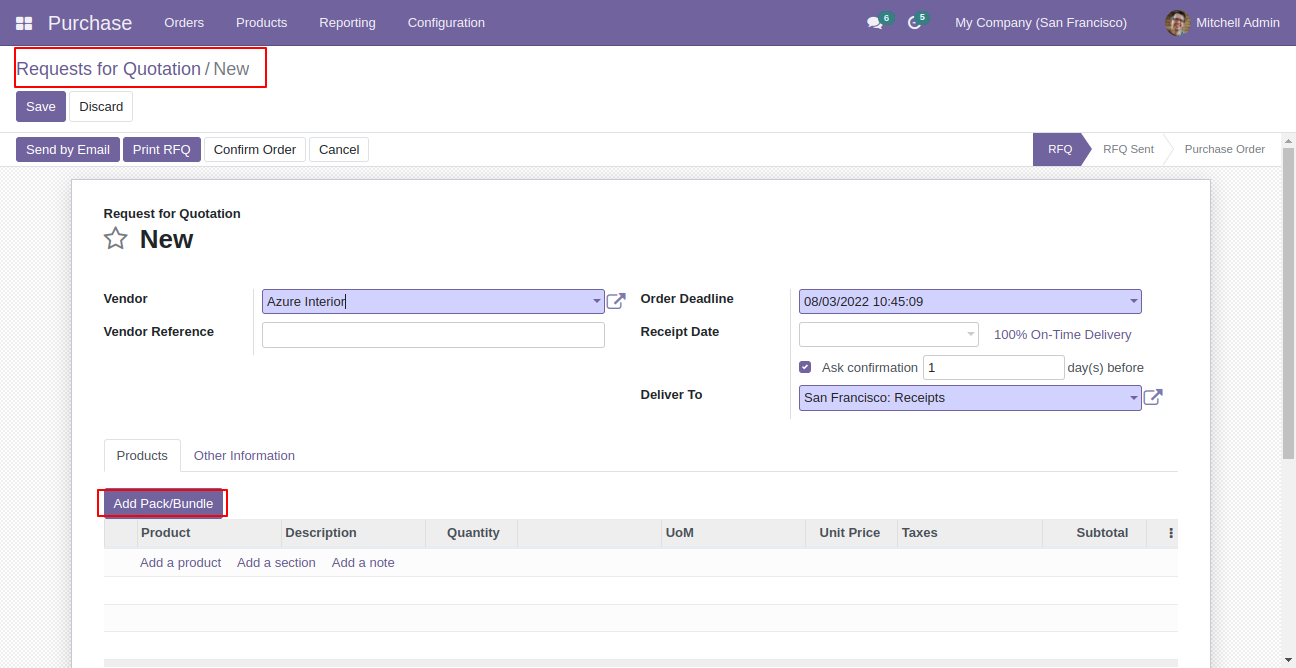This screenshot has width=1296, height=668.
Task: Click the Confirm Order button
Action: click(255, 150)
